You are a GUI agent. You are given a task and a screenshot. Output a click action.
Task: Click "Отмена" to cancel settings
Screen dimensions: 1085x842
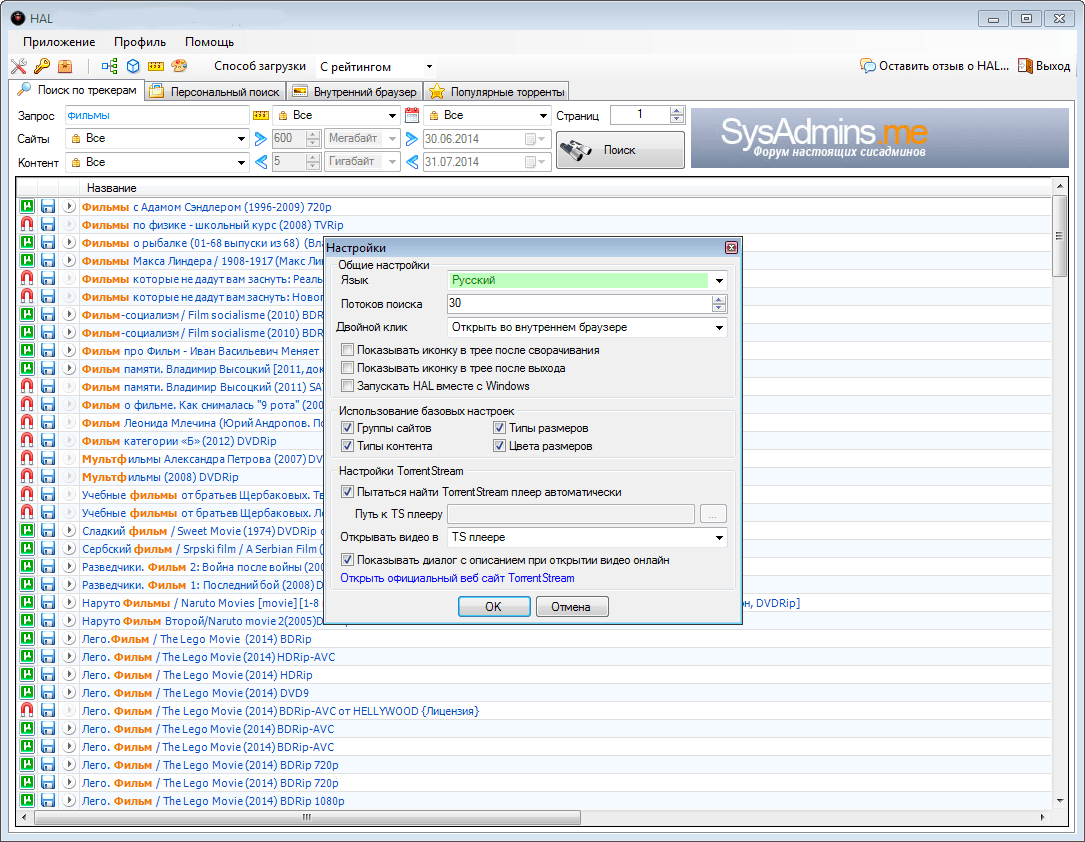(x=571, y=607)
